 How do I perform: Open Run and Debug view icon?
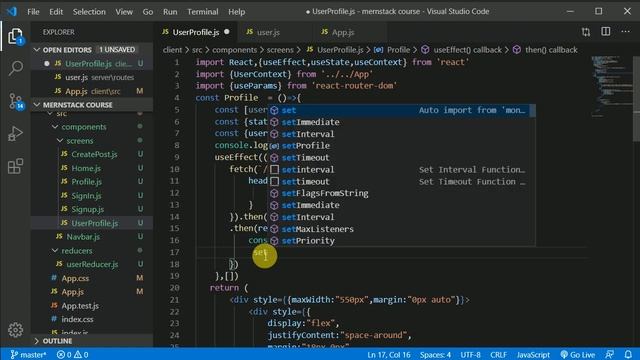pos(16,133)
